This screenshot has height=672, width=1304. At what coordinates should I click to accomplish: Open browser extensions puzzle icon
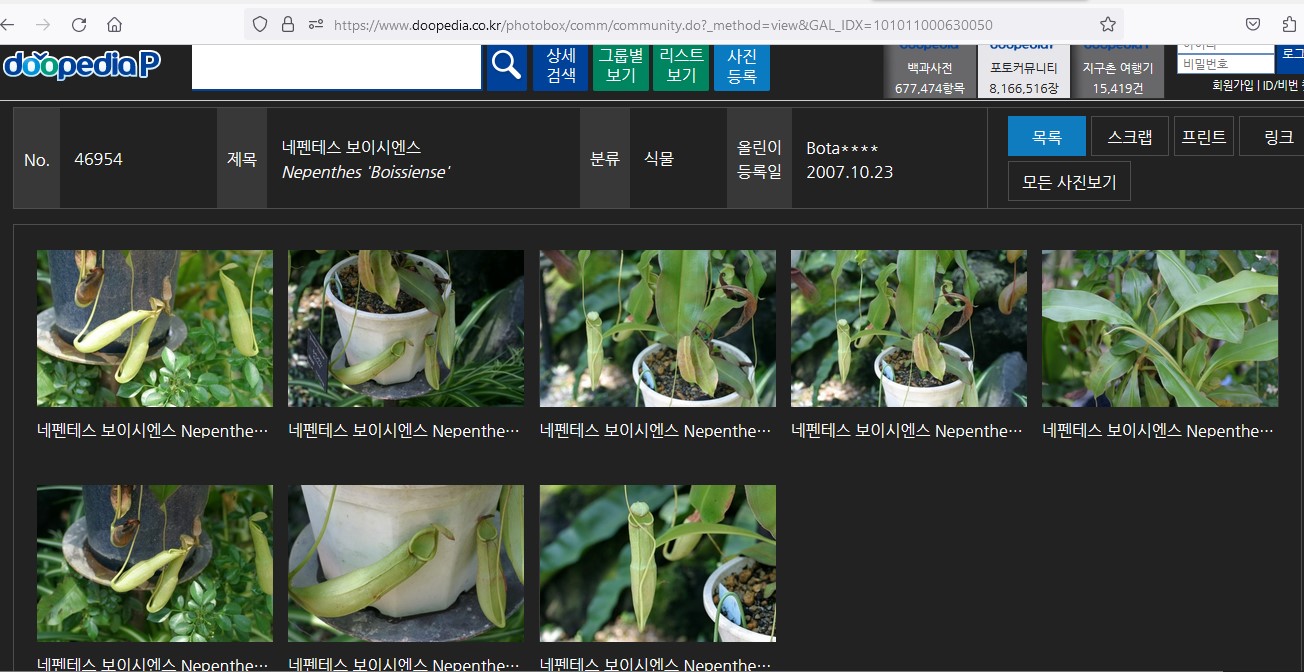(x=1290, y=24)
